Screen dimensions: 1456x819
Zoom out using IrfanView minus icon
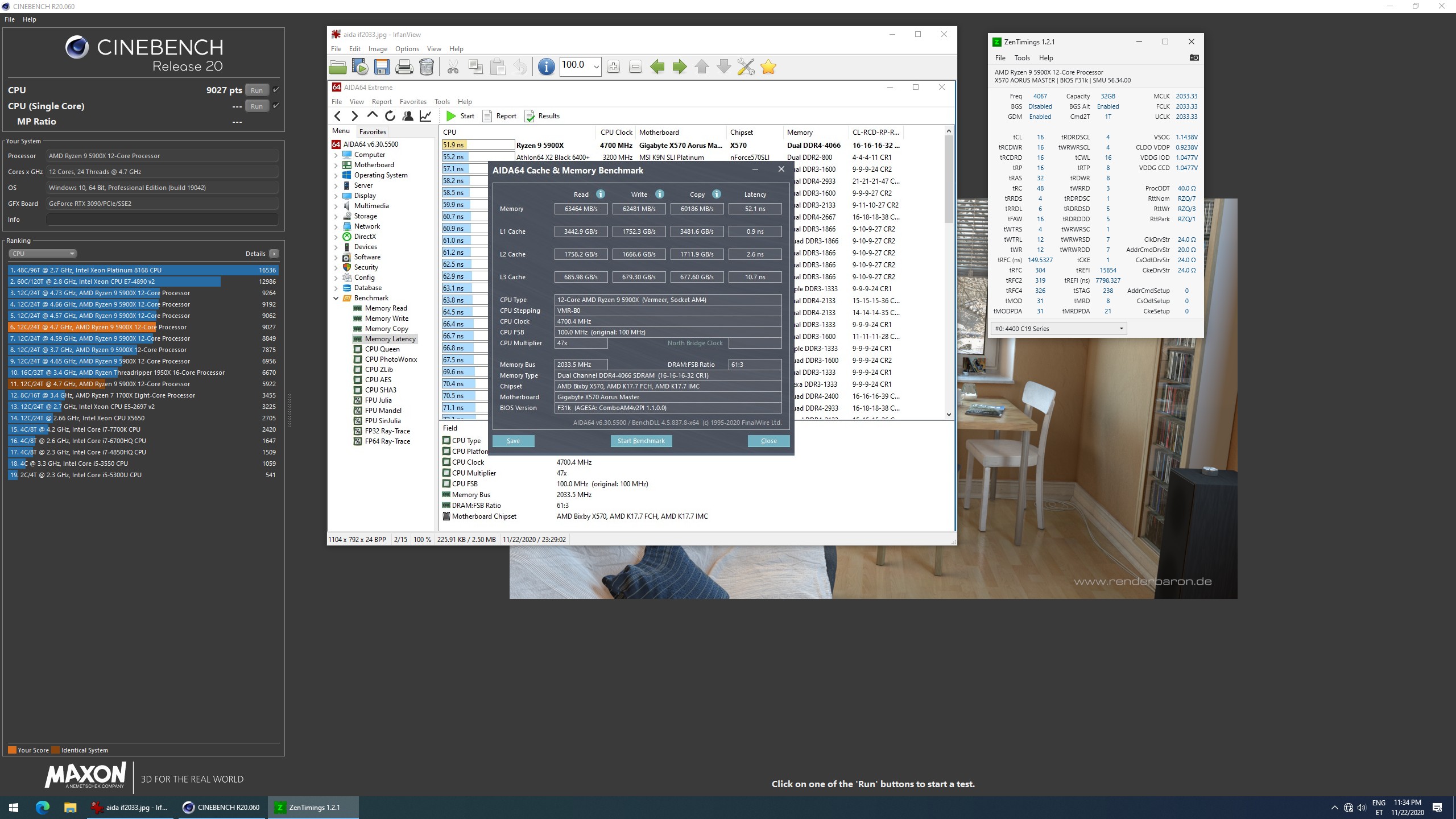[x=635, y=67]
